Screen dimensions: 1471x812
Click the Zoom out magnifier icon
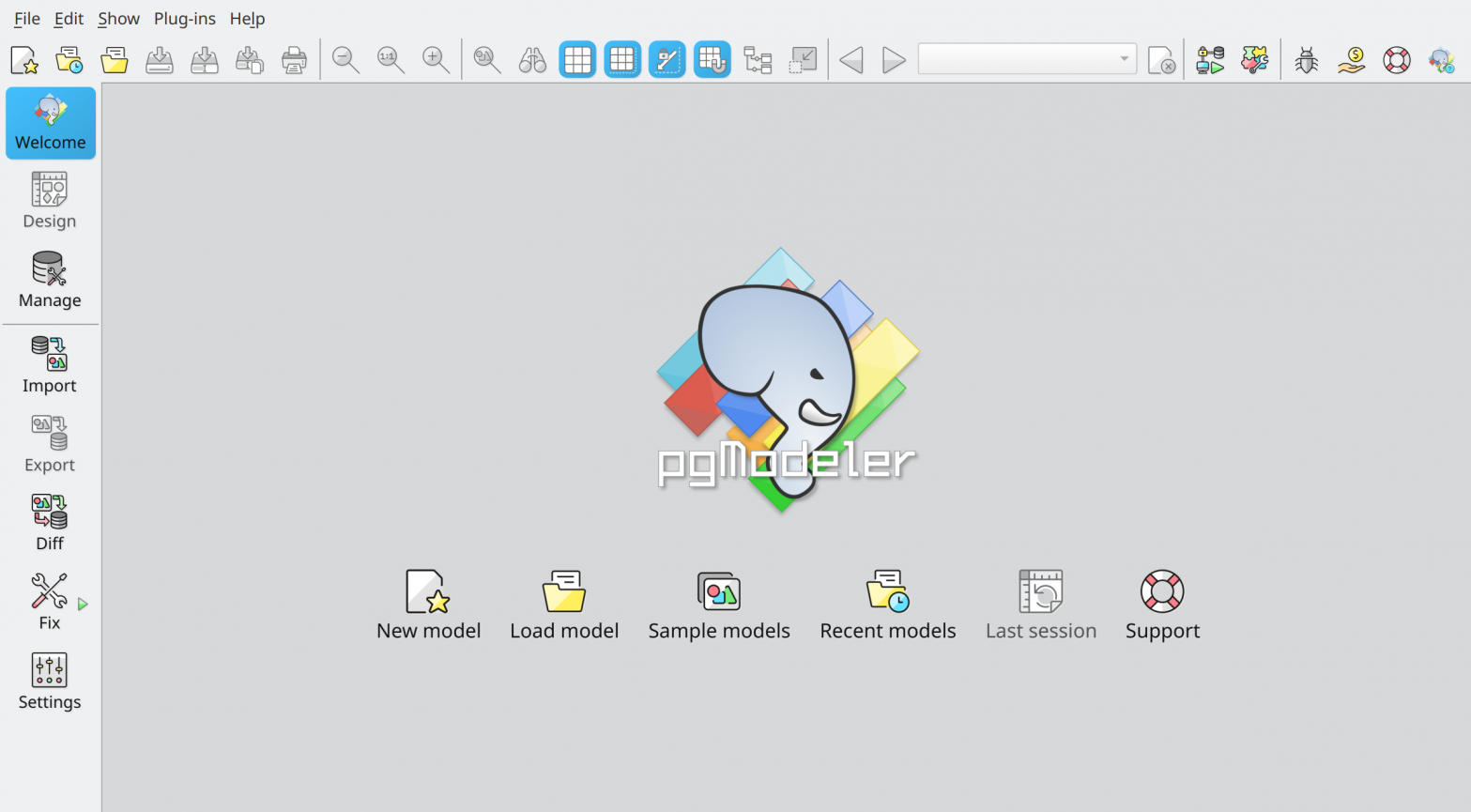tap(346, 60)
